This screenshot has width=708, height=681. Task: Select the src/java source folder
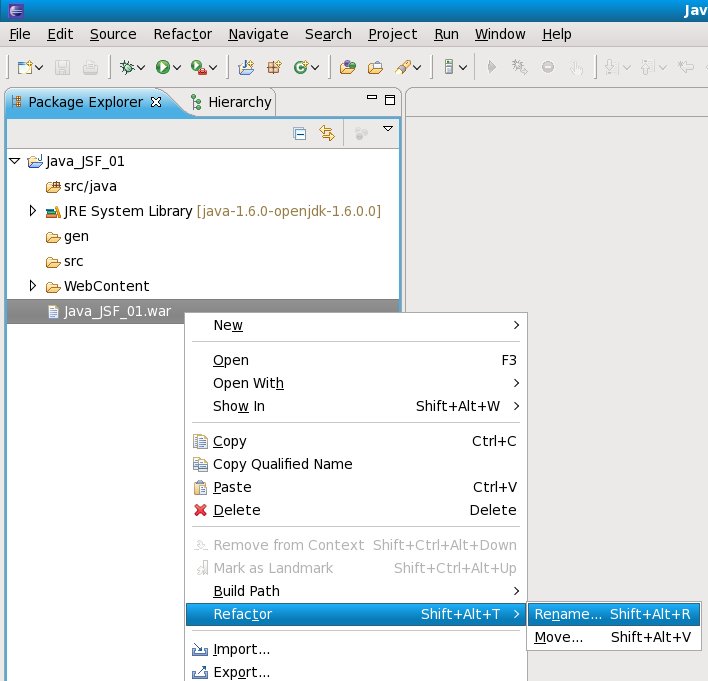pyautogui.click(x=91, y=186)
